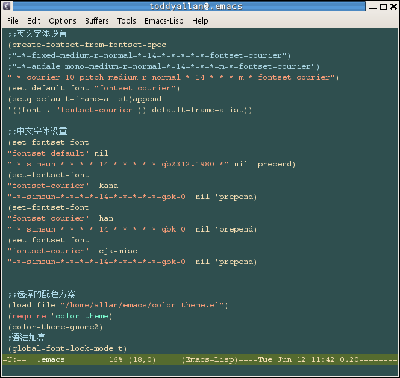Click the window menu icon in title bar

[x=7, y=6]
